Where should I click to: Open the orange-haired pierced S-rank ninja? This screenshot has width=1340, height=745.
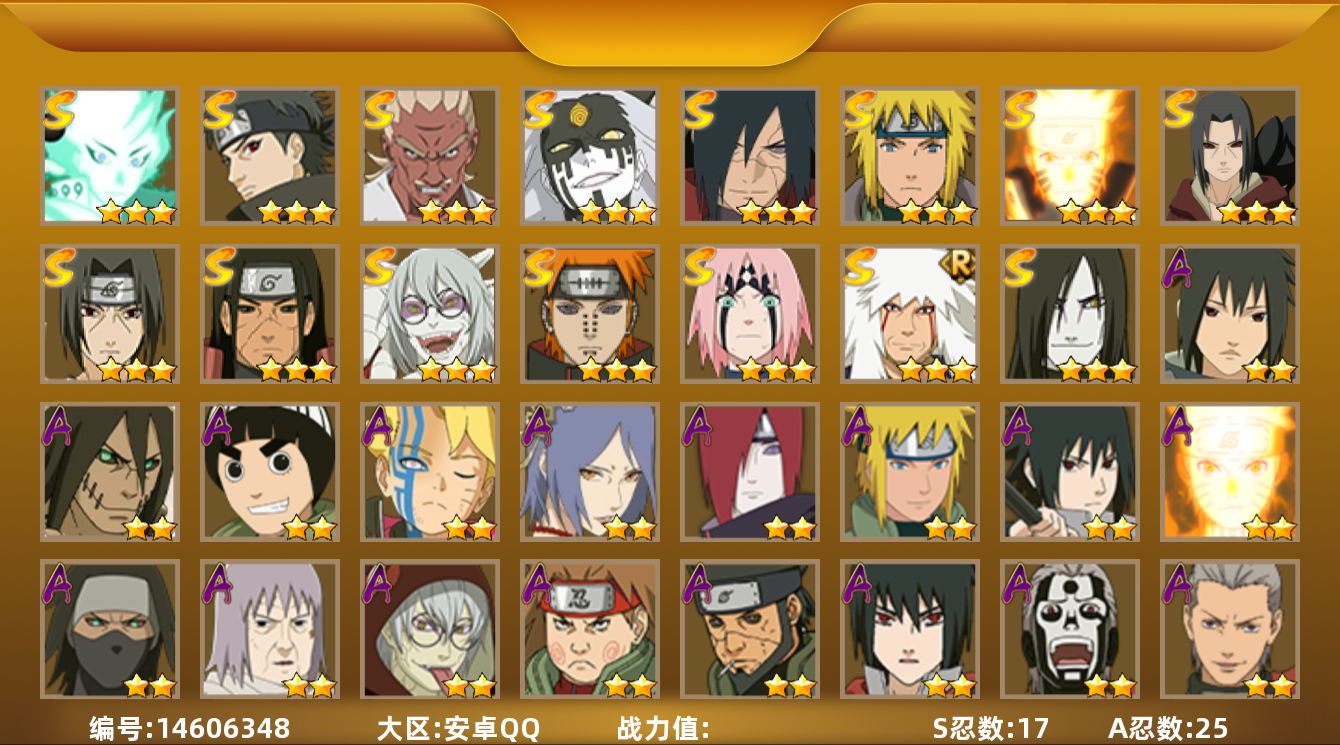coord(590,314)
